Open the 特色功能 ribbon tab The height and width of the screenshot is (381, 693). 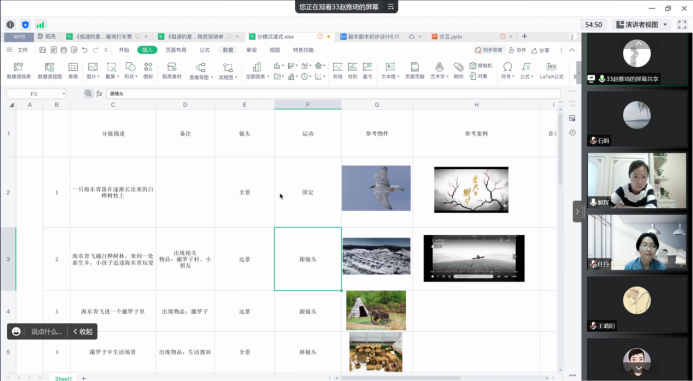tap(303, 50)
